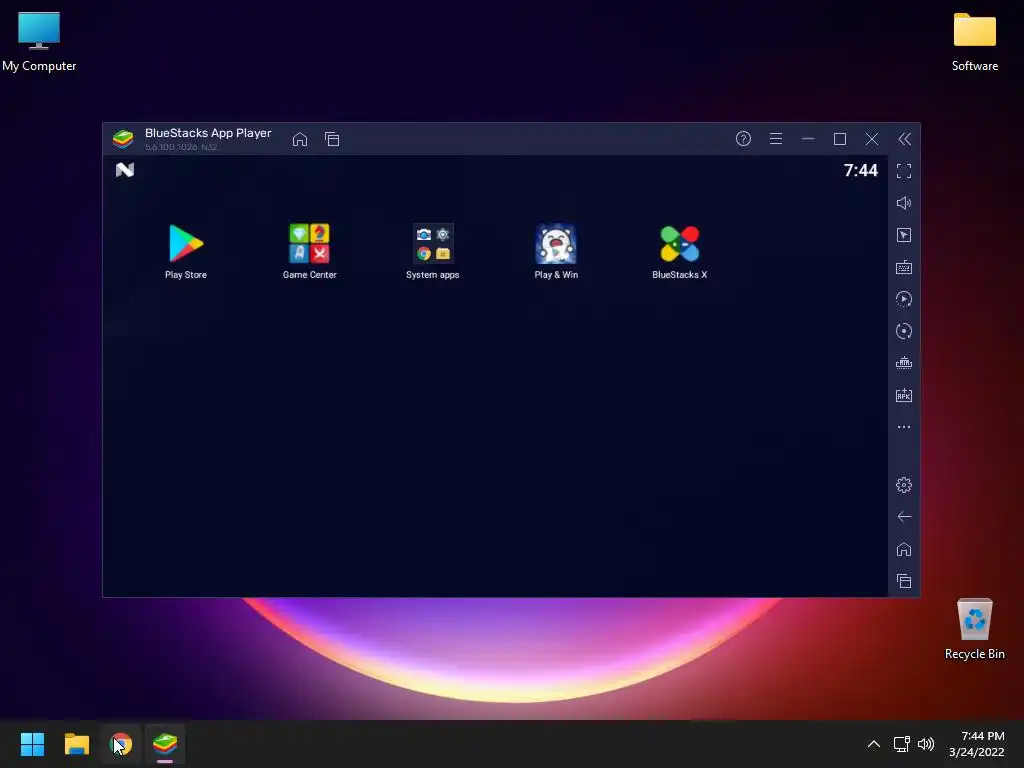Open the taskbar volume icon
This screenshot has width=1024, height=768.
click(926, 744)
